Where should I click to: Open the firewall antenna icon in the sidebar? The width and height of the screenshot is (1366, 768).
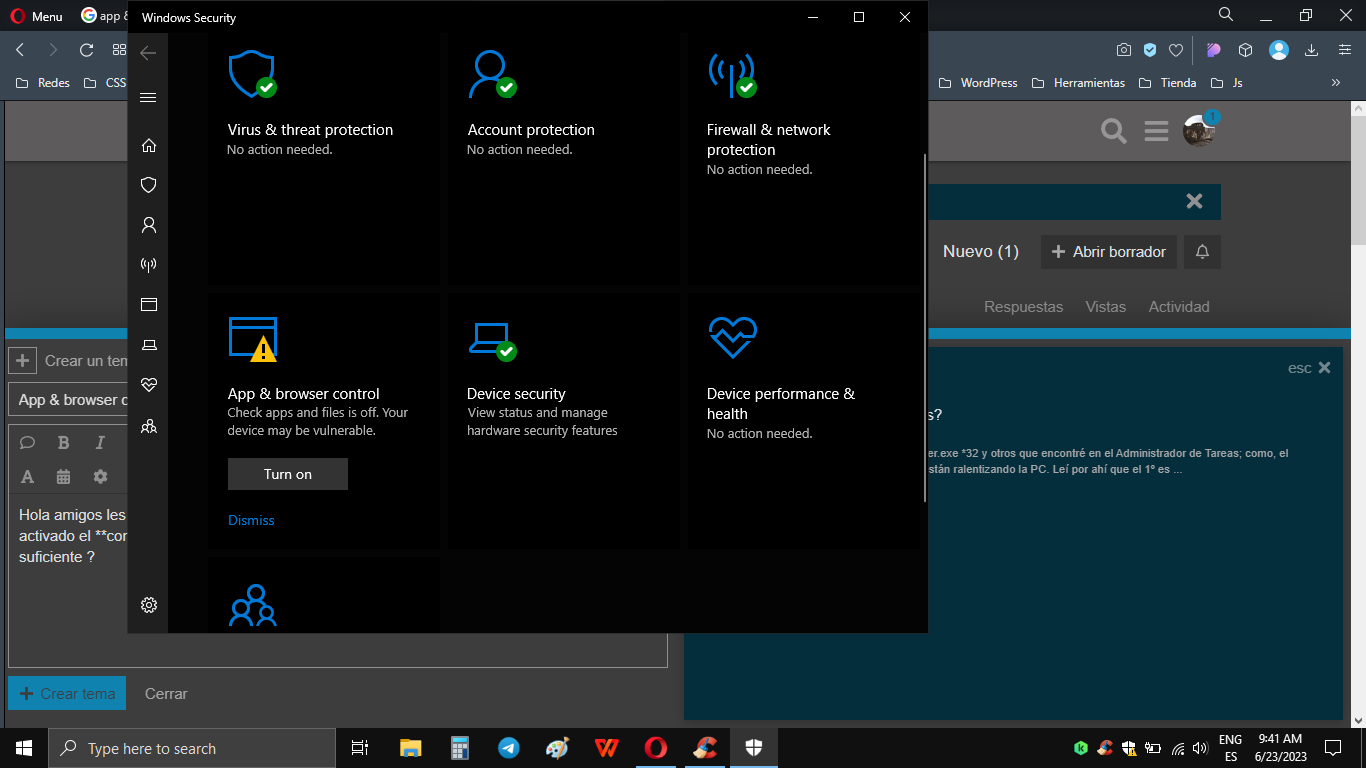[148, 265]
